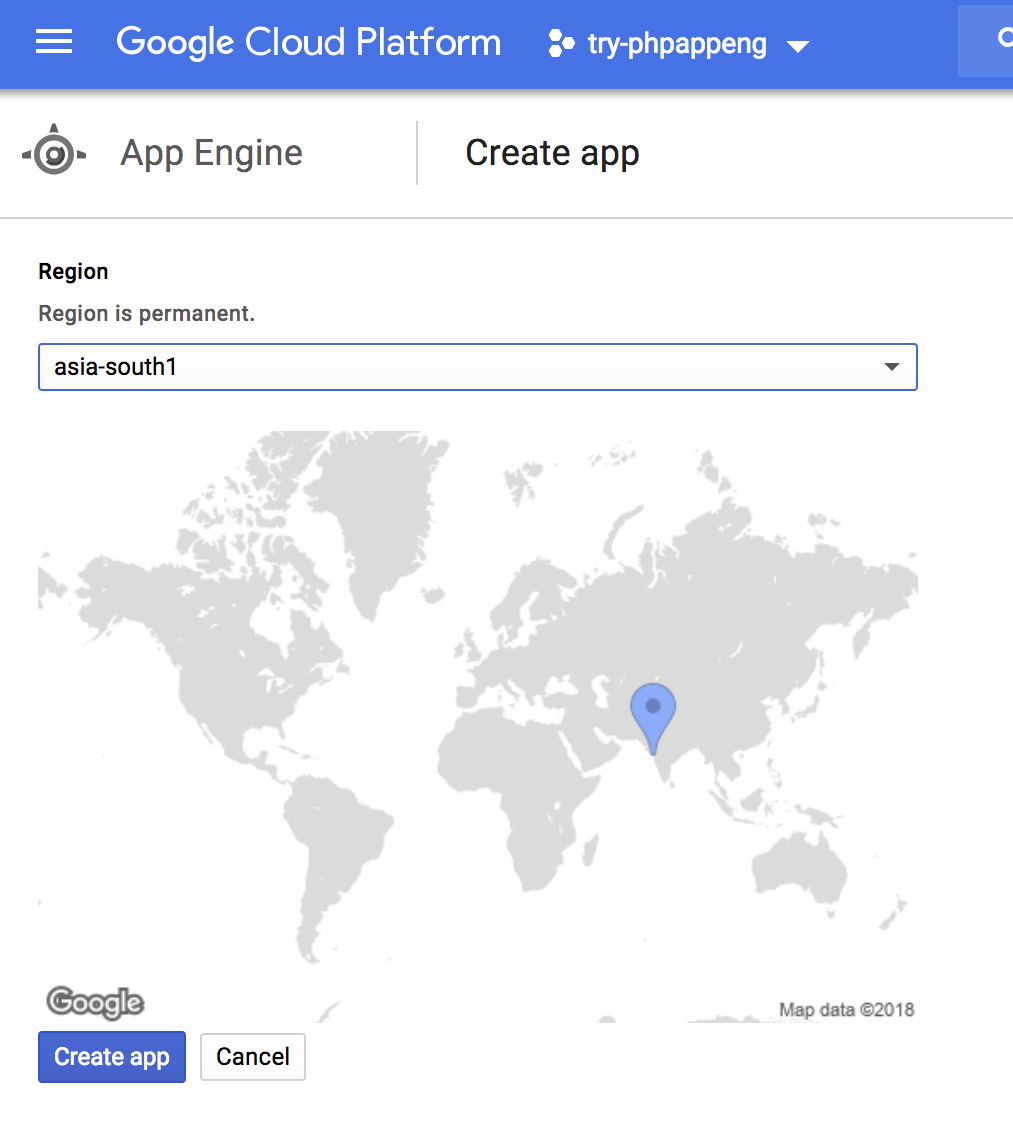Image resolution: width=1013 pixels, height=1128 pixels.
Task: Click the Create app button
Action: (x=112, y=1057)
